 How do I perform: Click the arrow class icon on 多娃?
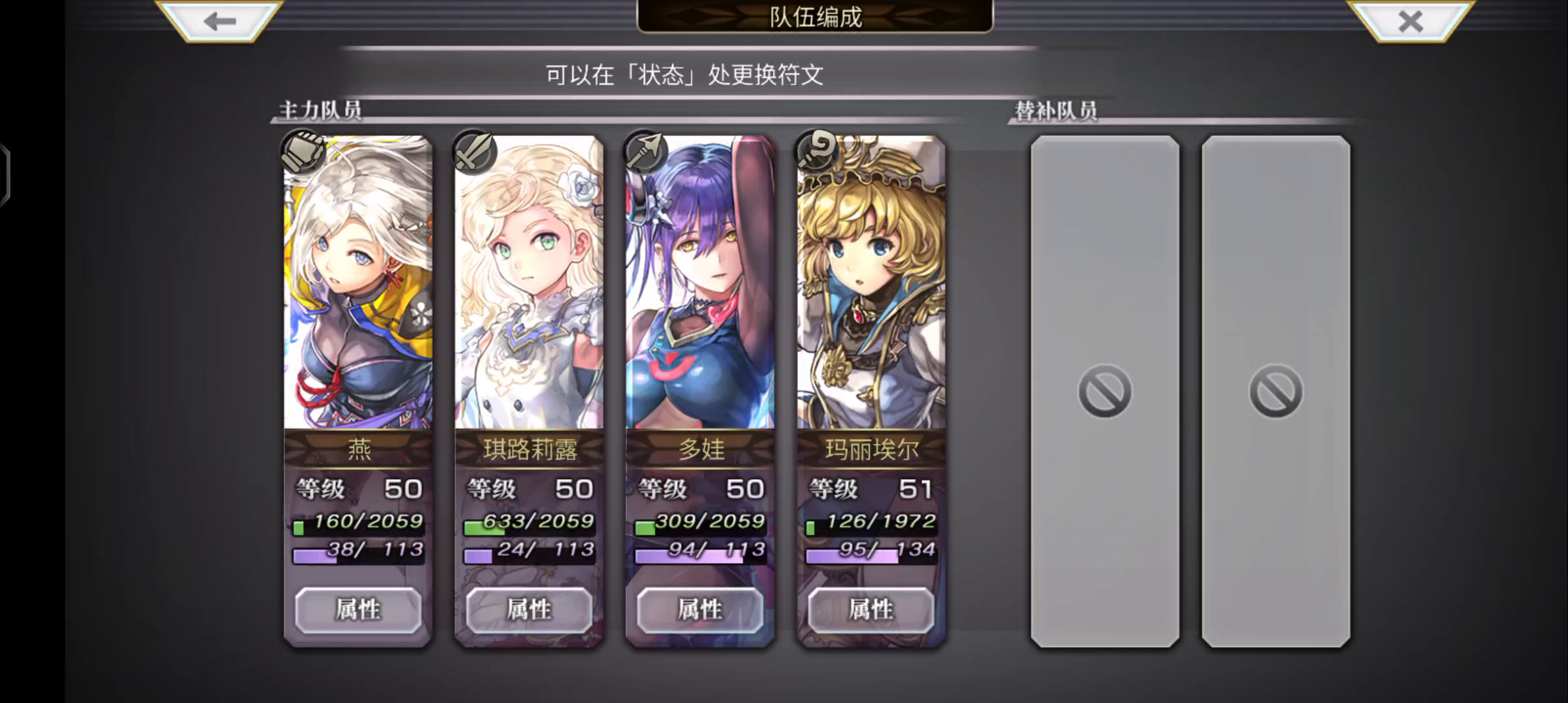pyautogui.click(x=645, y=152)
